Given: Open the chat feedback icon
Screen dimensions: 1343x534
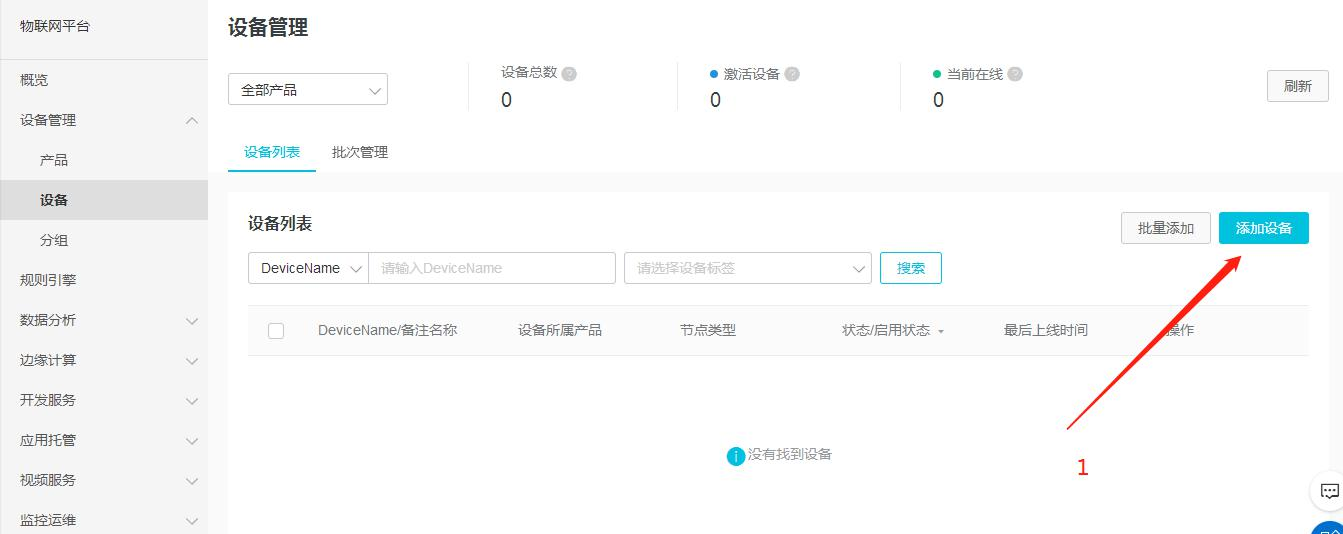Looking at the screenshot, I should coord(1329,491).
